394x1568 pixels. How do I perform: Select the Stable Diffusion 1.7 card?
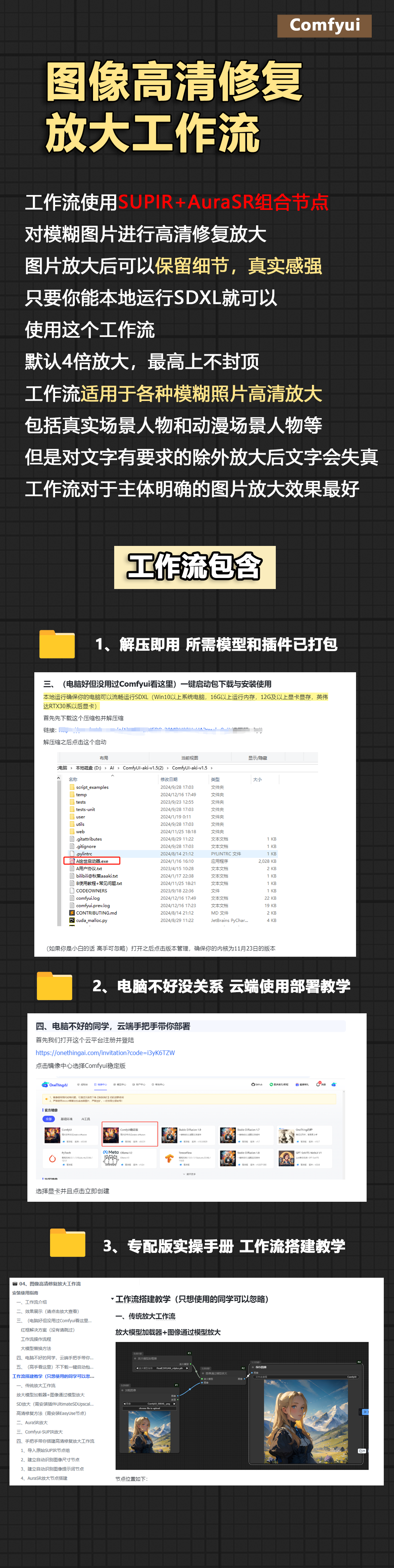pyautogui.click(x=246, y=1135)
